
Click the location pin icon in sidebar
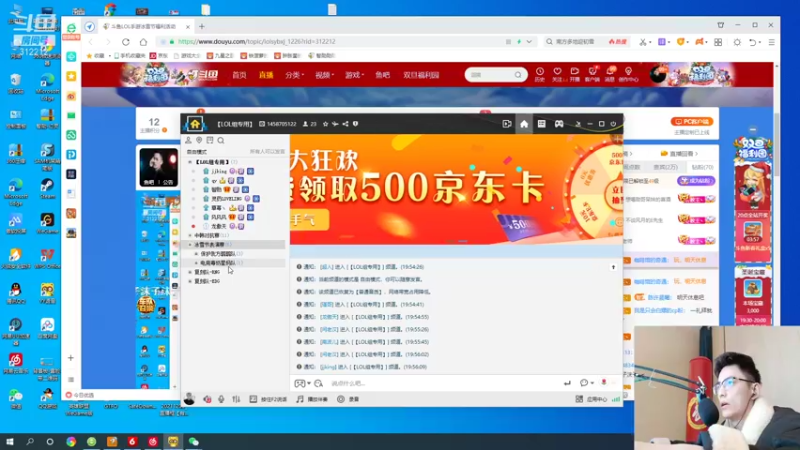point(199,140)
